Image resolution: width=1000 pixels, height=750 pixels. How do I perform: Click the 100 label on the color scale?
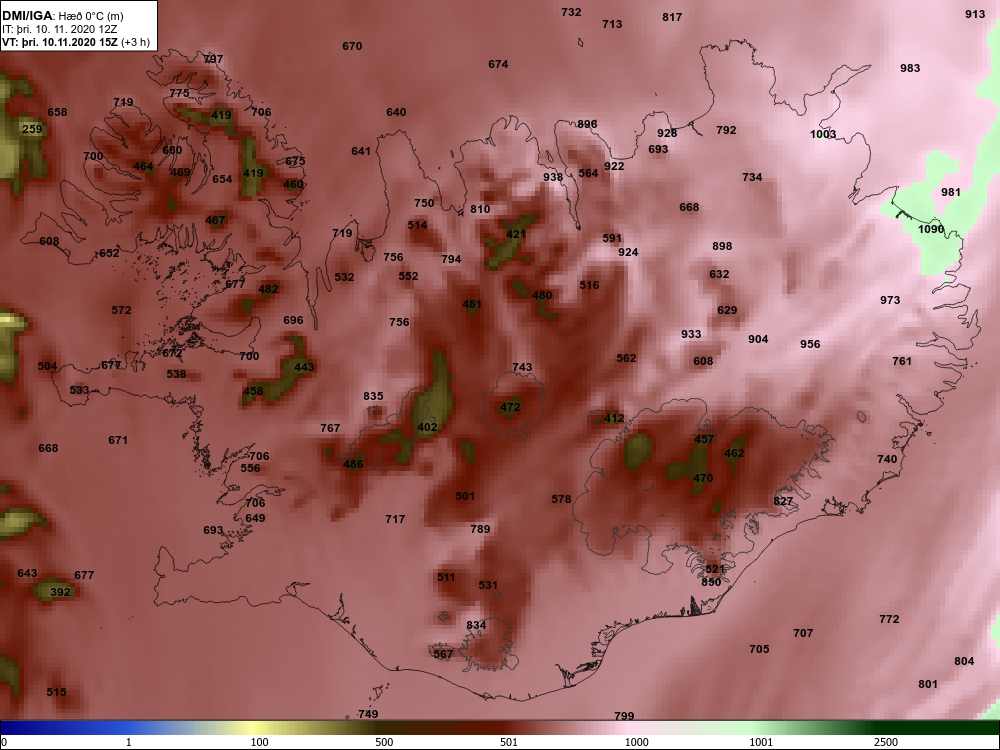259,742
